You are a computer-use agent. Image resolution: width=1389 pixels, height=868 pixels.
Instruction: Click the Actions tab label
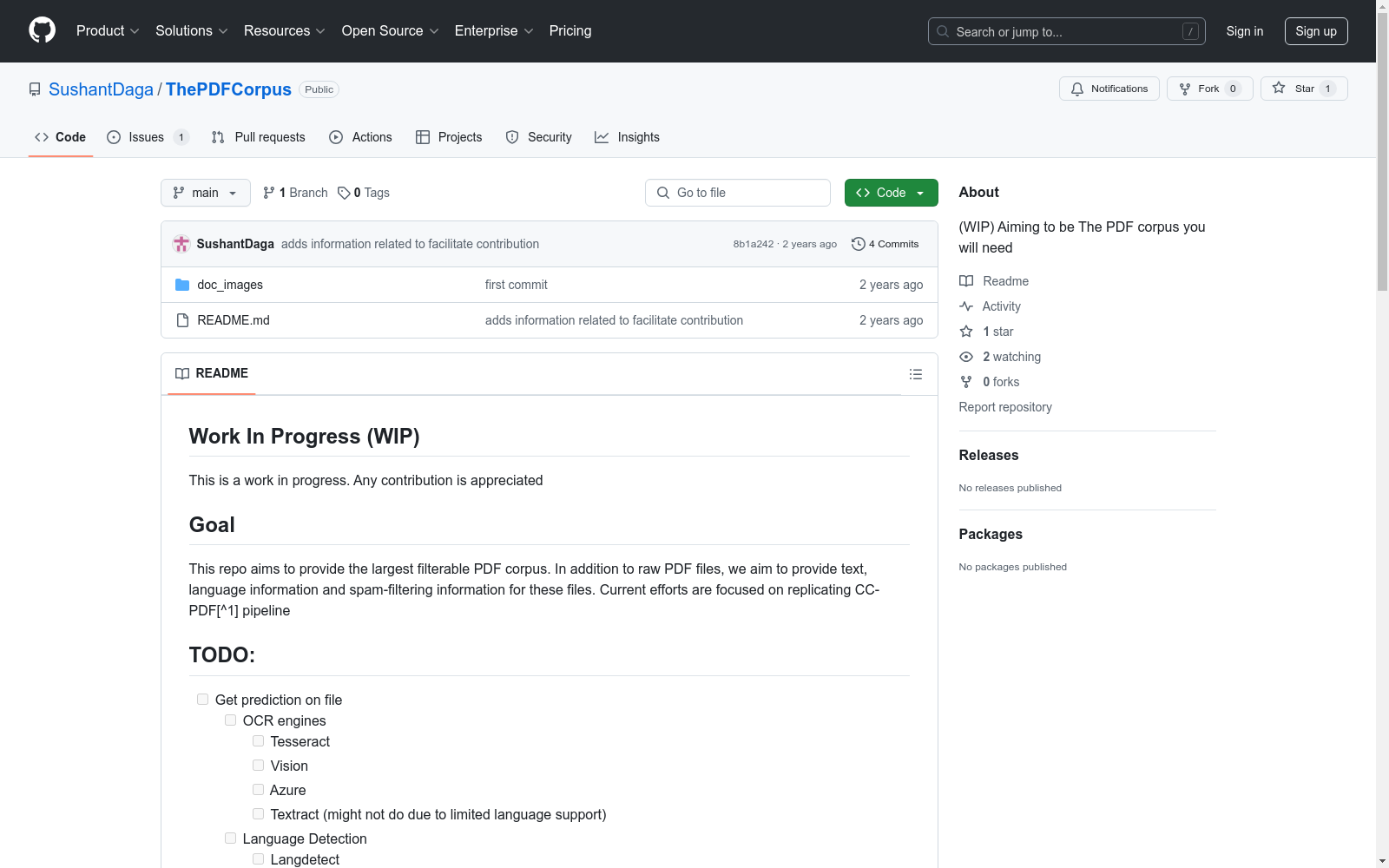pos(372,137)
